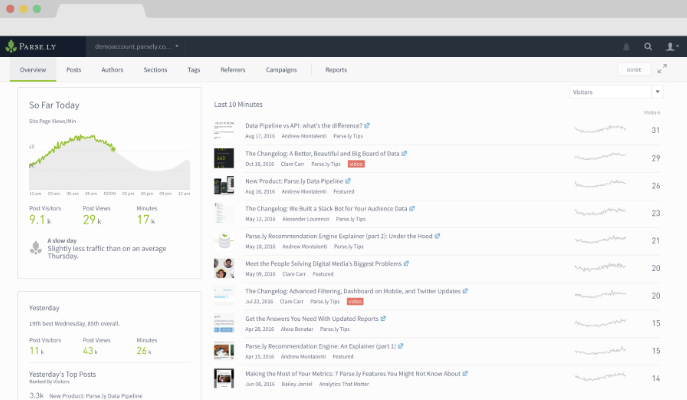Filter by author Clare Carr on Big Board post

pyautogui.click(x=292, y=164)
